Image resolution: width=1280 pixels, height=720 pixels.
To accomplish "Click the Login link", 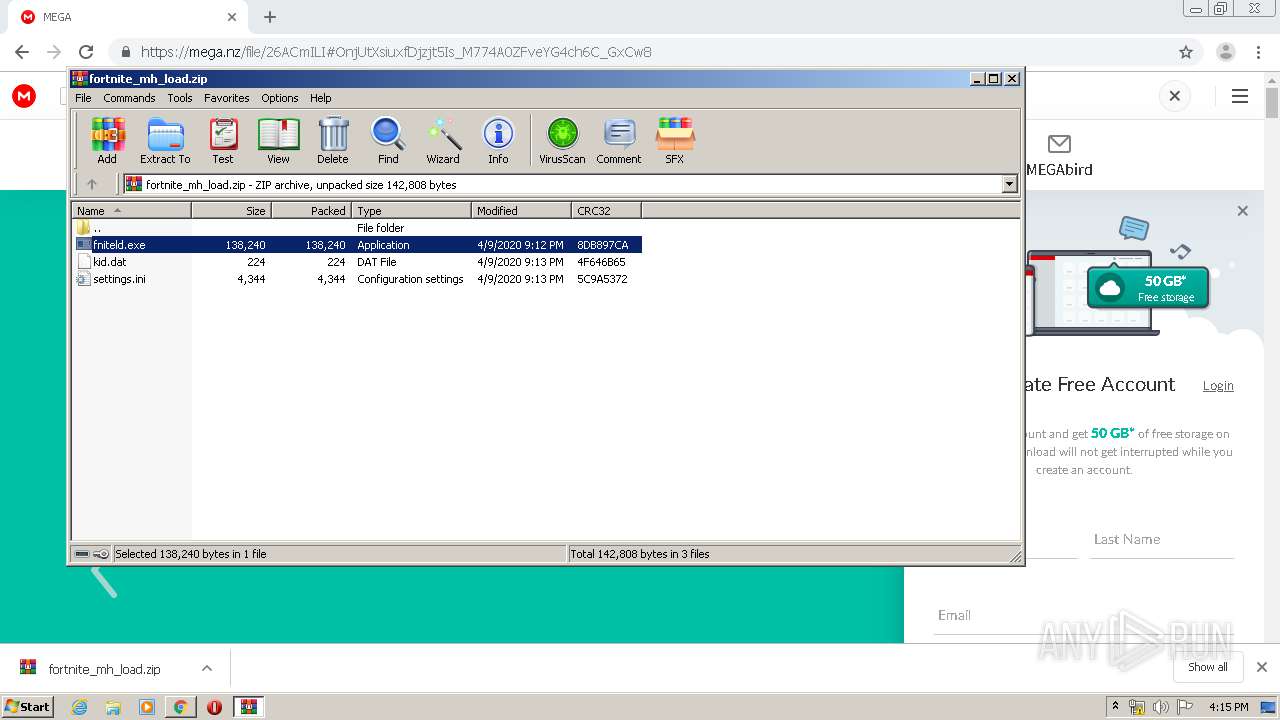I will [x=1218, y=385].
